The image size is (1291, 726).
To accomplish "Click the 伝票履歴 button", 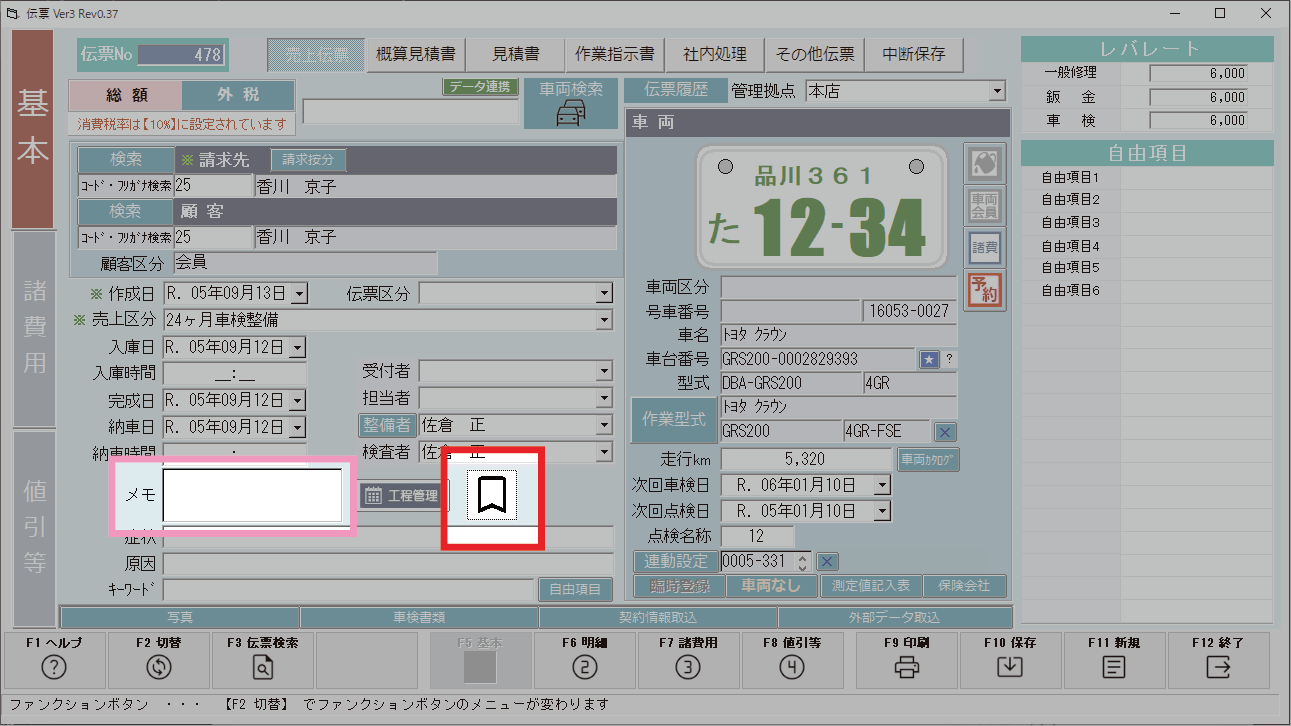I will (x=674, y=91).
